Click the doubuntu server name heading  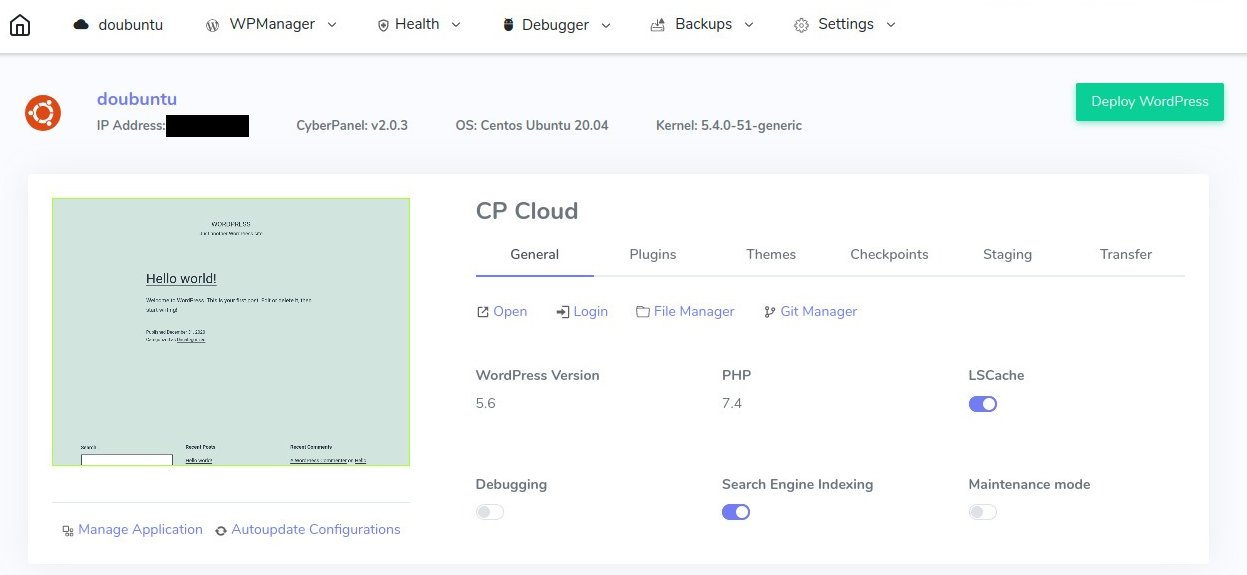[x=137, y=99]
